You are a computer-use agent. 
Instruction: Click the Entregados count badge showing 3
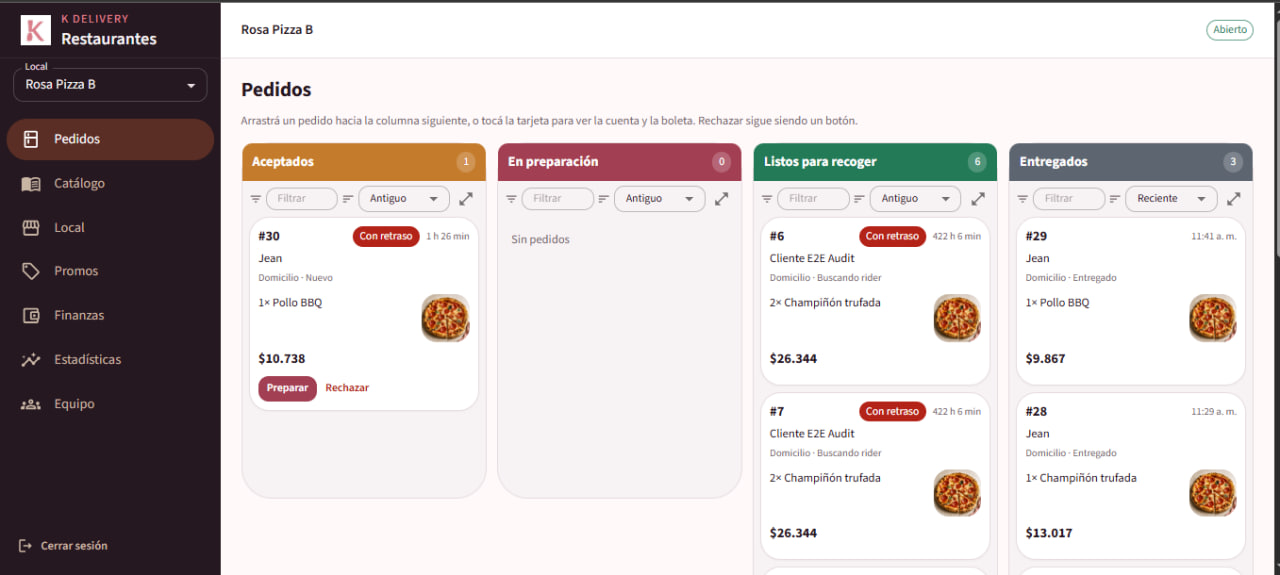pos(1233,162)
